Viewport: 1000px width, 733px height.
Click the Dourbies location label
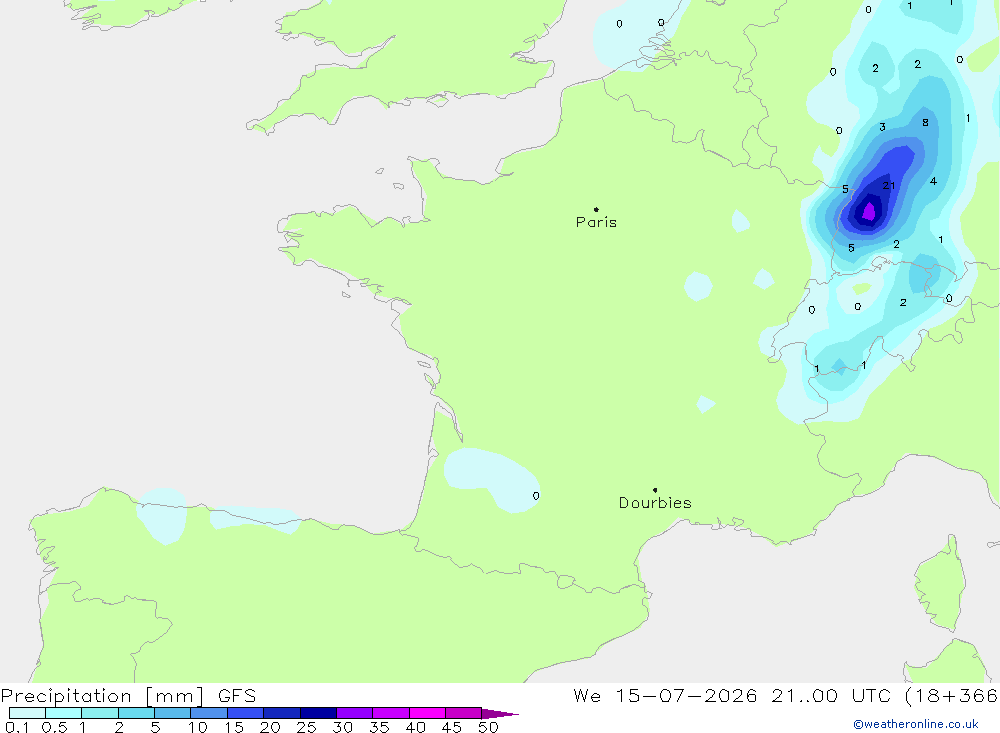[x=655, y=503]
